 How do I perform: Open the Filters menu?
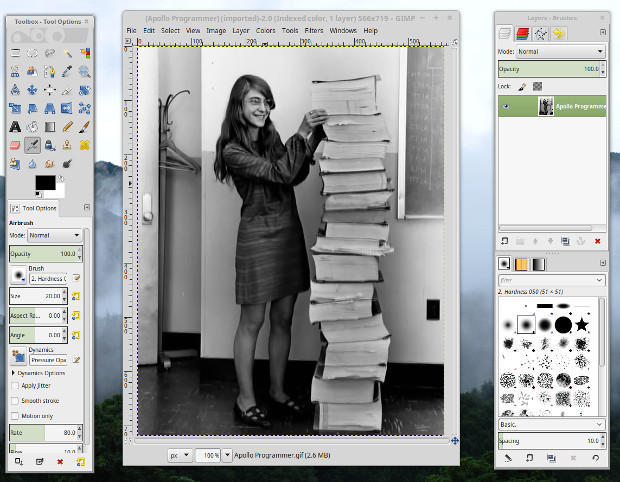click(x=312, y=31)
